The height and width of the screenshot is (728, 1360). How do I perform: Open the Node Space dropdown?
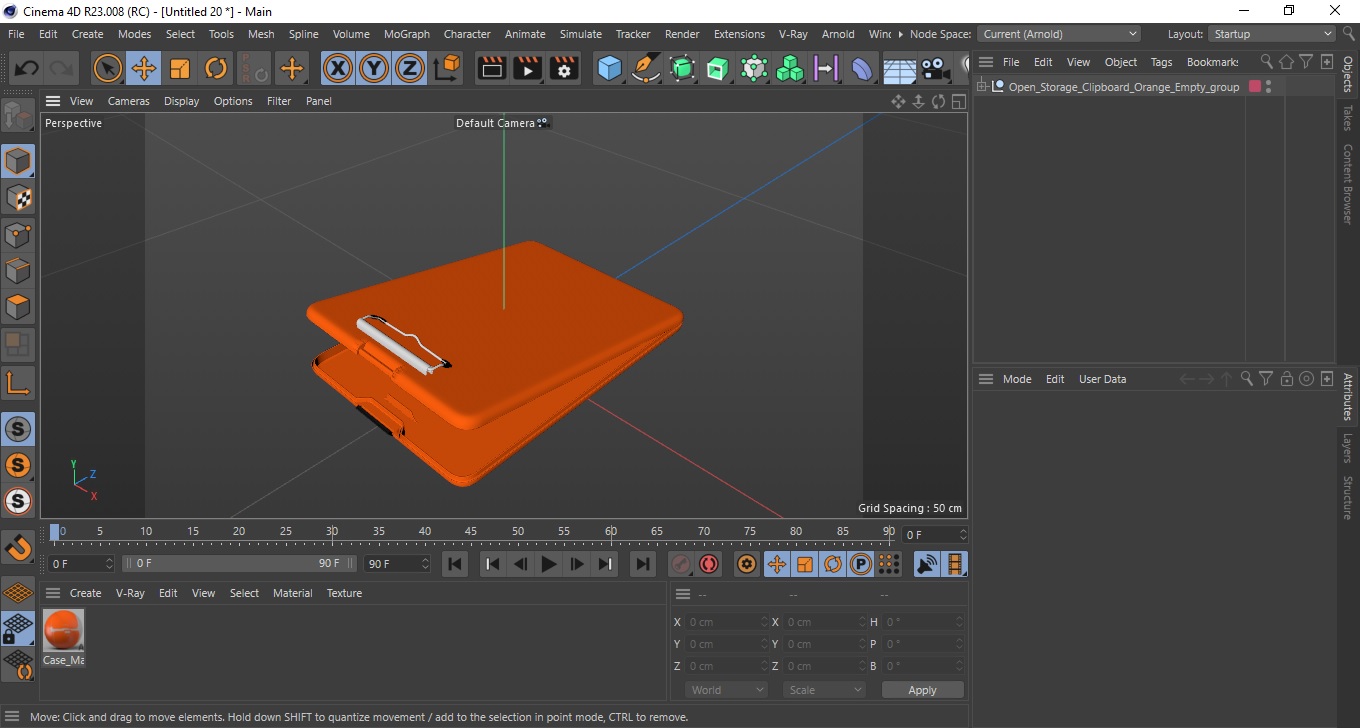(x=1060, y=34)
